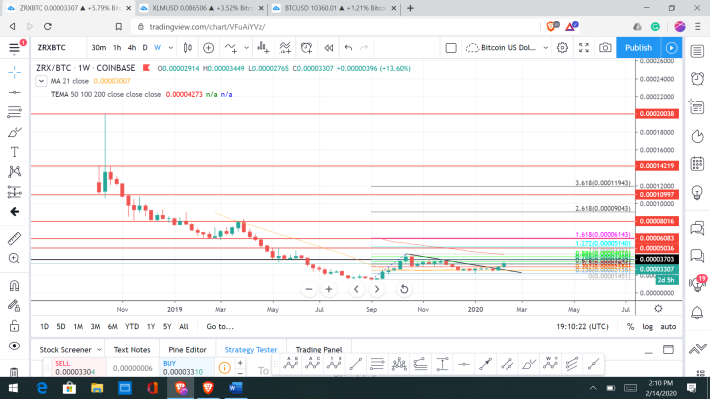Open Microsoft Word from taskbar
The image size is (710, 399).
235,388
